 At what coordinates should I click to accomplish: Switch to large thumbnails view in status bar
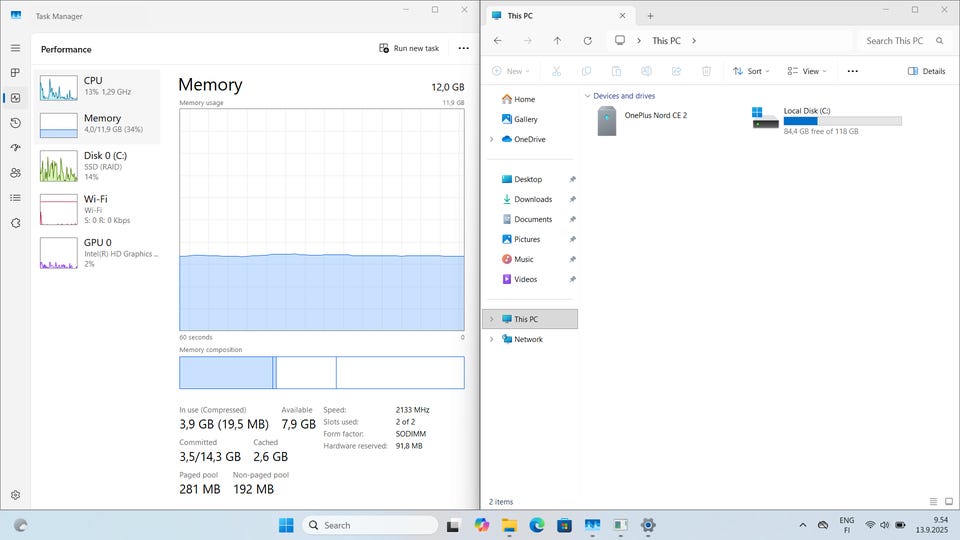click(948, 501)
